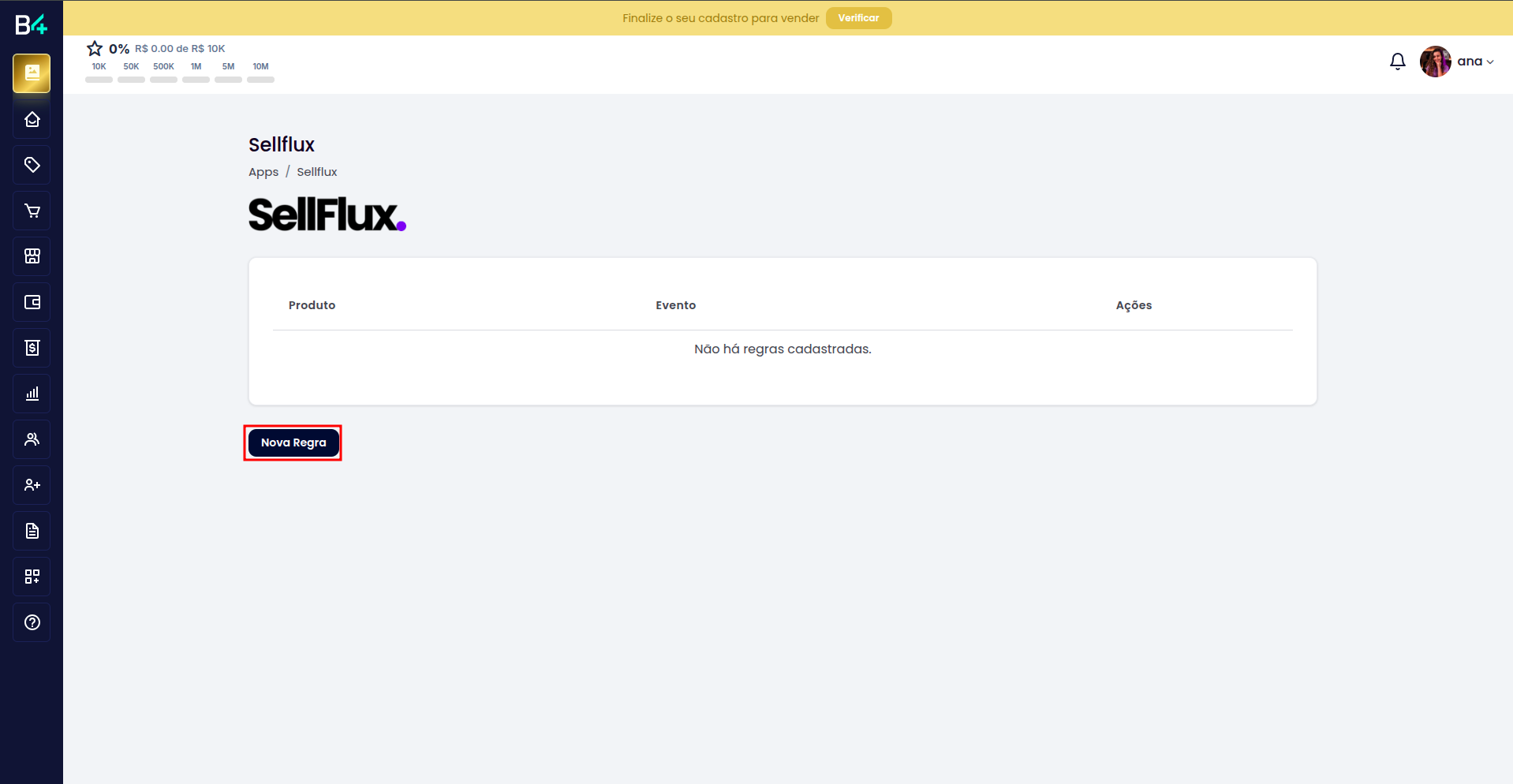The image size is (1513, 784).
Task: Click the 50K milestone label
Action: click(131, 67)
